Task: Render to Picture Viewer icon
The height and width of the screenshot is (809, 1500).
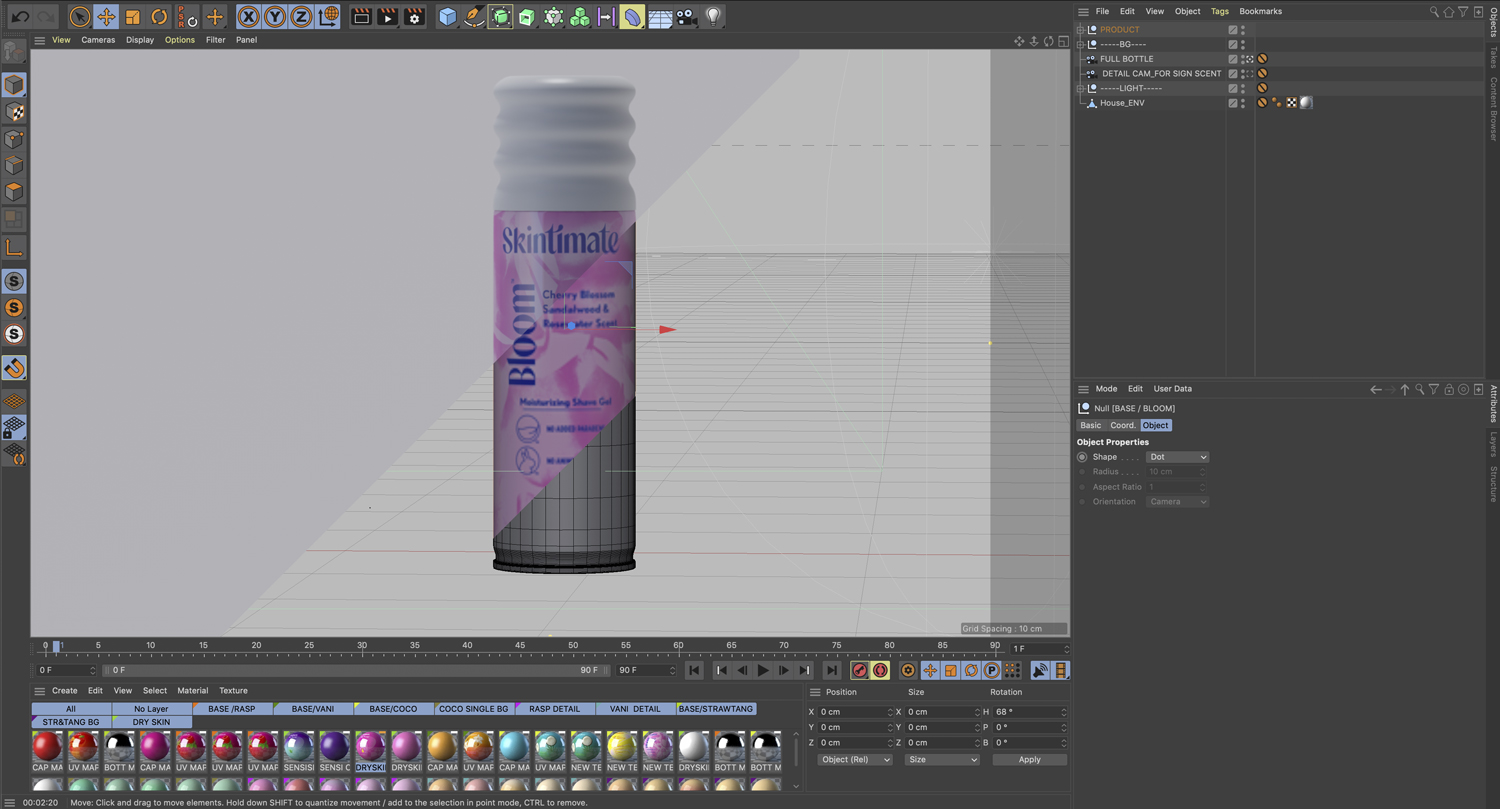Action: [388, 17]
